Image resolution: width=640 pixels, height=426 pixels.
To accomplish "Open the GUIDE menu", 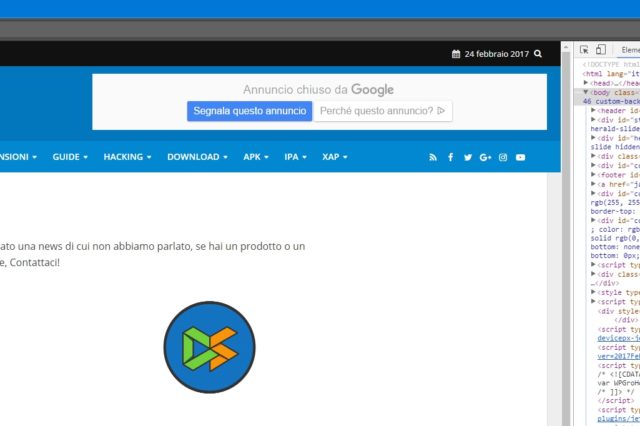I will point(70,157).
